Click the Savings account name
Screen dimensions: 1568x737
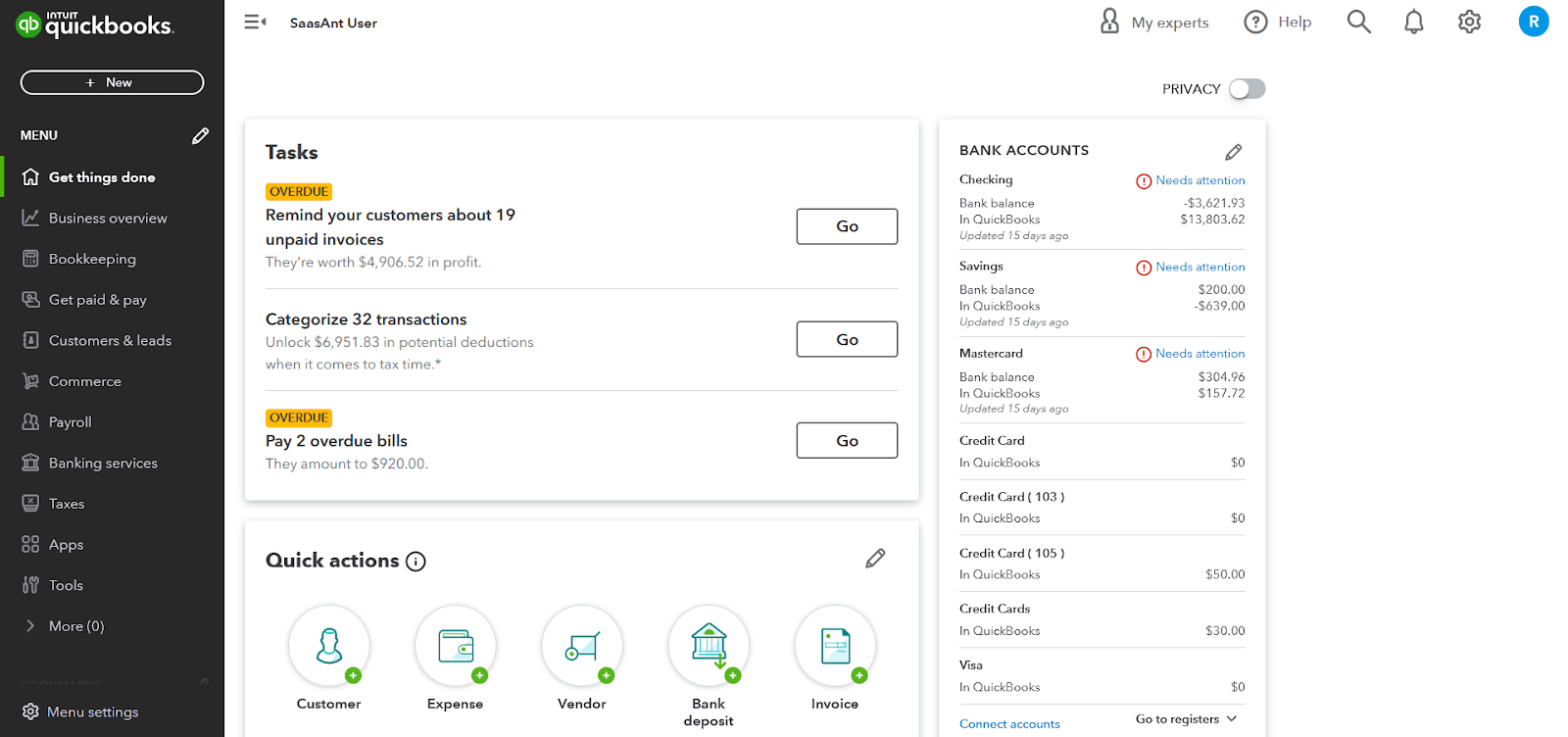pos(981,267)
